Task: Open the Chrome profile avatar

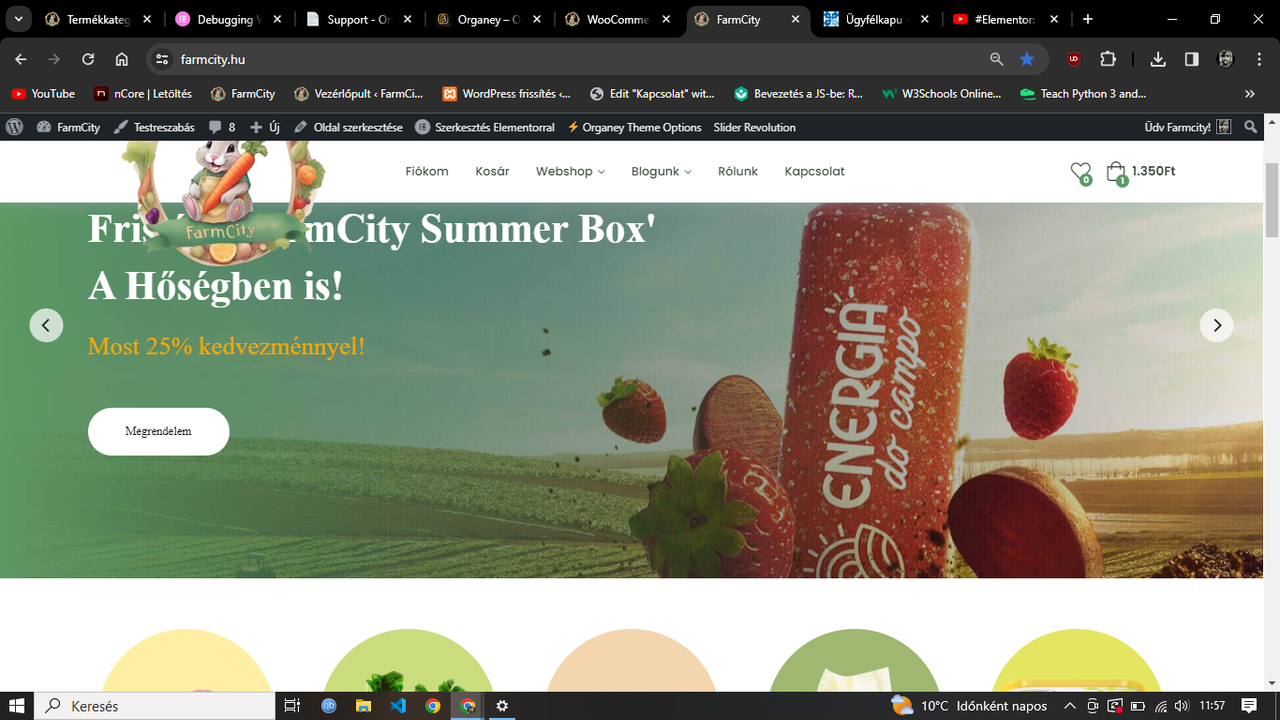Action: tap(1226, 59)
